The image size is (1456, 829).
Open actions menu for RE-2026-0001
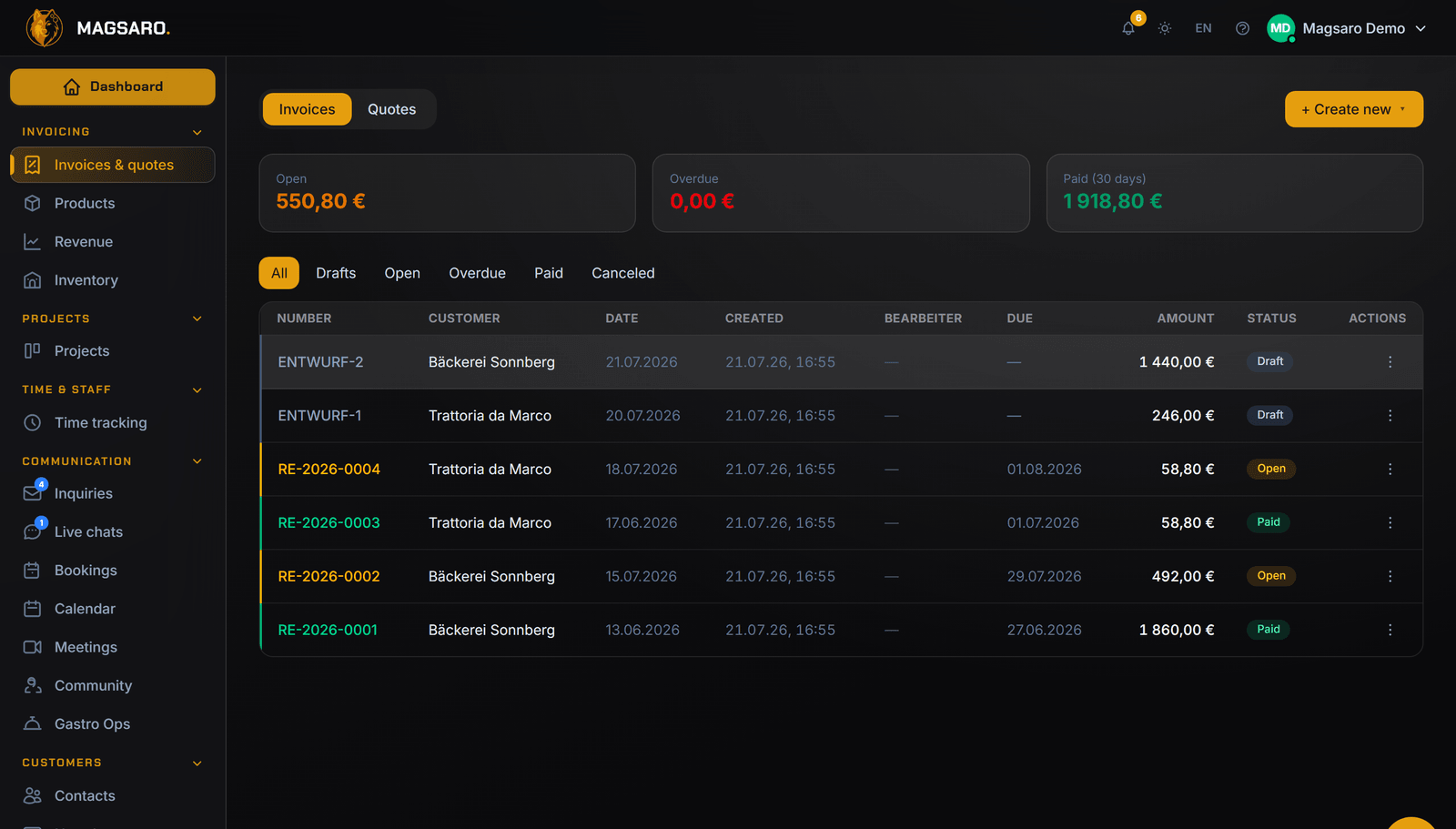(x=1390, y=630)
